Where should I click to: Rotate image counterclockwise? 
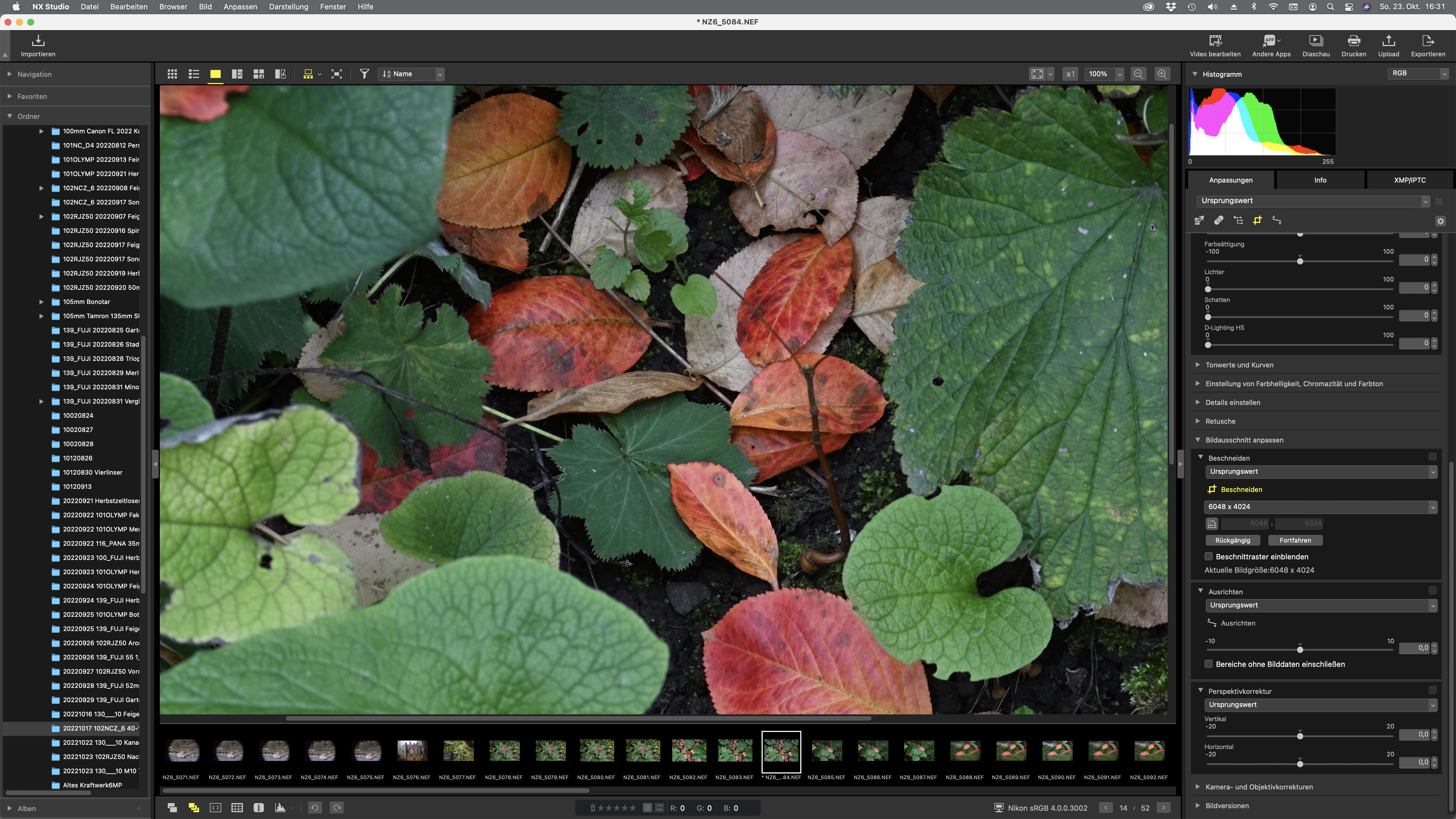315,808
